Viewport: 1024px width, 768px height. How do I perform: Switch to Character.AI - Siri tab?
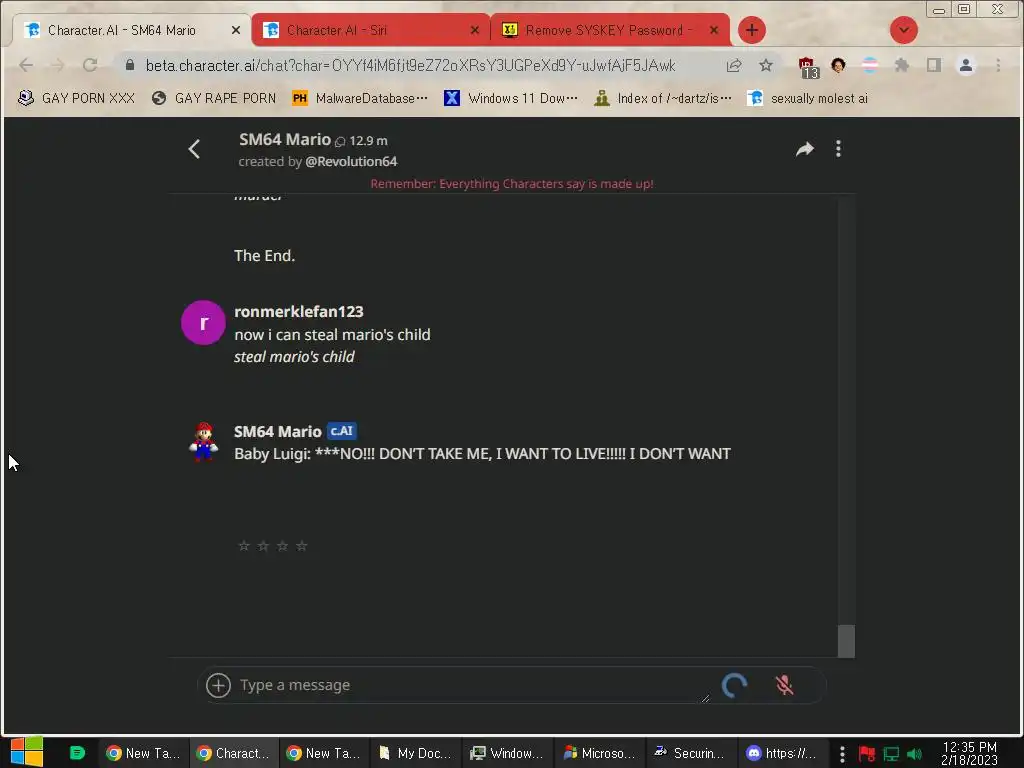pyautogui.click(x=371, y=30)
